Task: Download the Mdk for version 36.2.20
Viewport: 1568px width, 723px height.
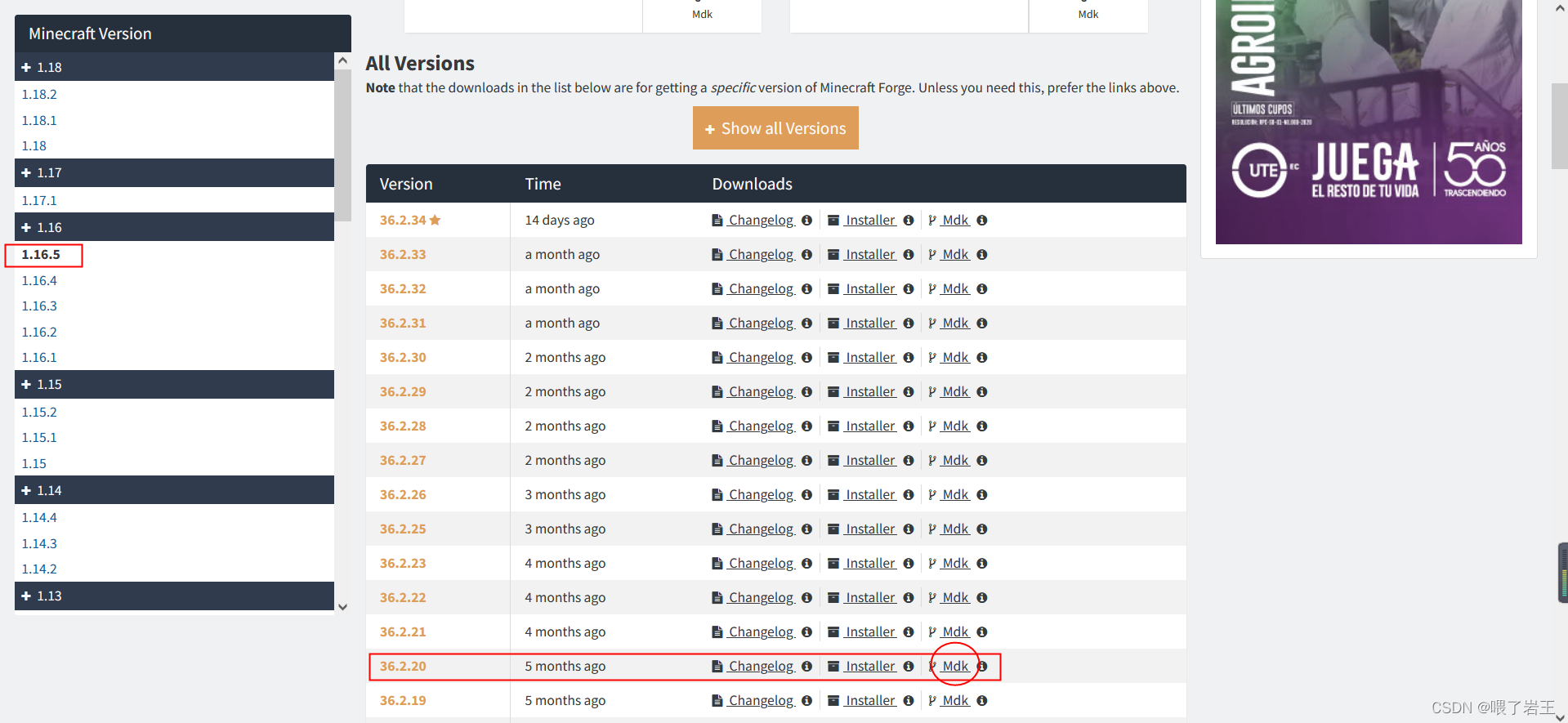Action: [x=955, y=667]
